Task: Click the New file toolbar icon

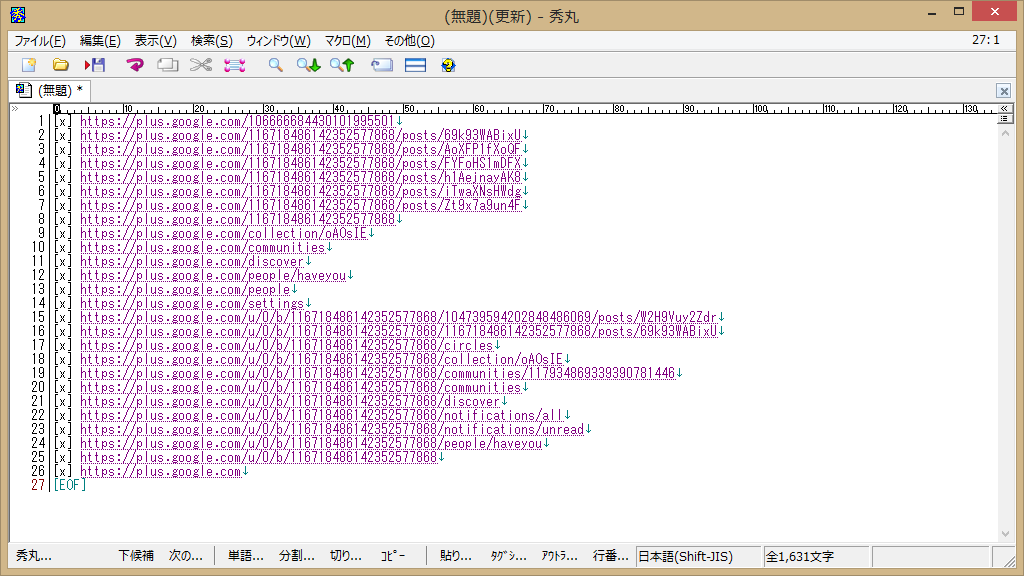Action: click(29, 65)
